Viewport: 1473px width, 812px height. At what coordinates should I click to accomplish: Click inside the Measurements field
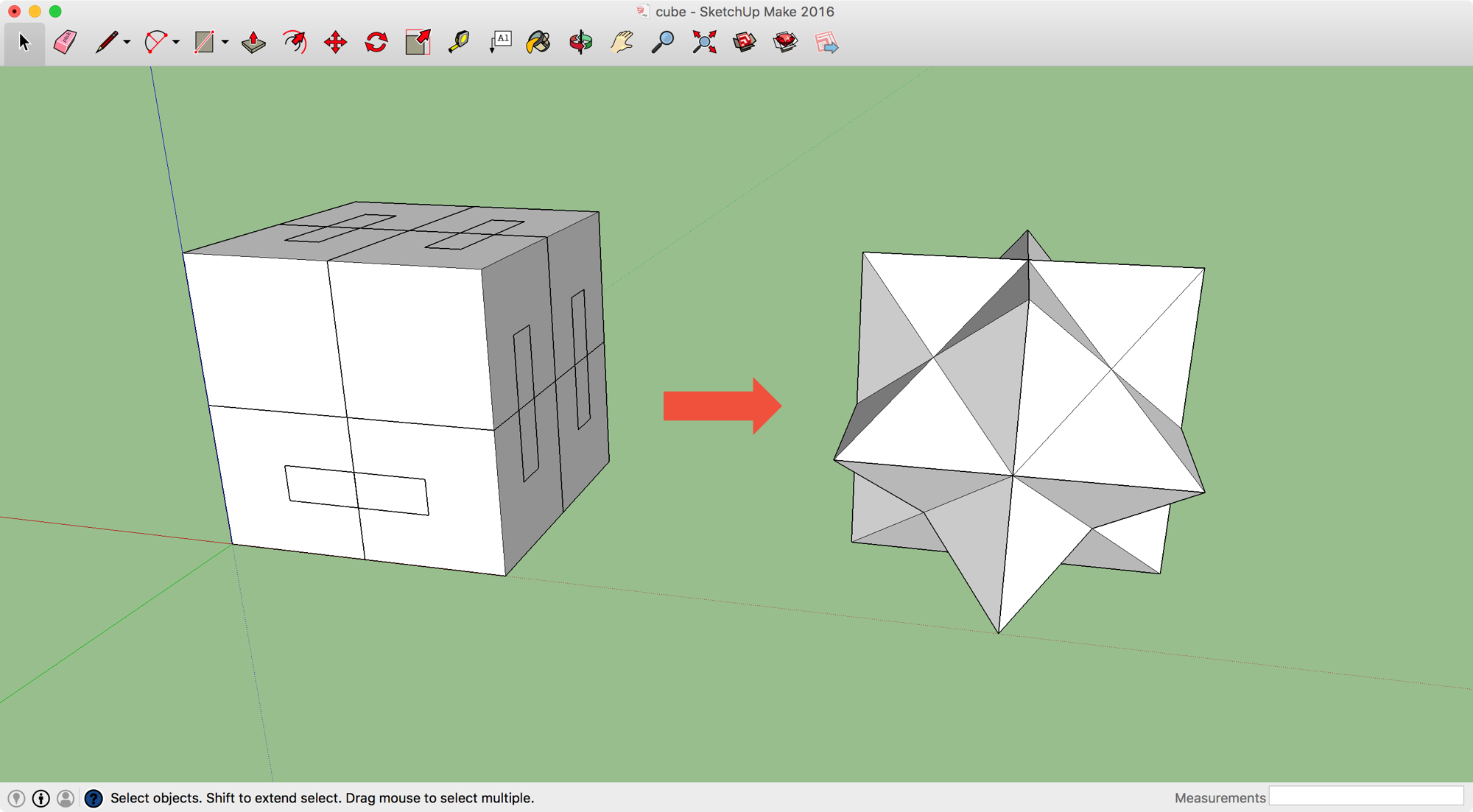pyautogui.click(x=1368, y=797)
